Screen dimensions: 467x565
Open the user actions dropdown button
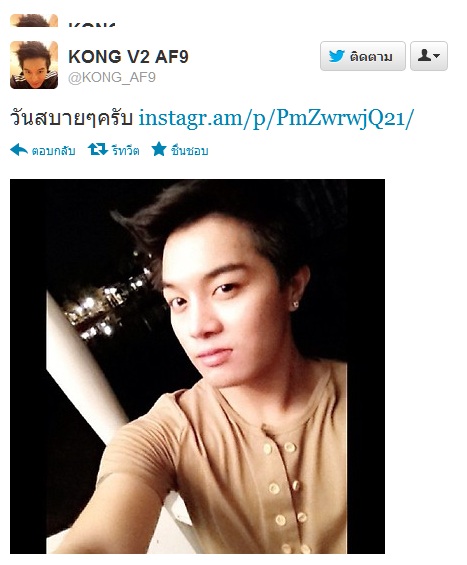tap(429, 56)
